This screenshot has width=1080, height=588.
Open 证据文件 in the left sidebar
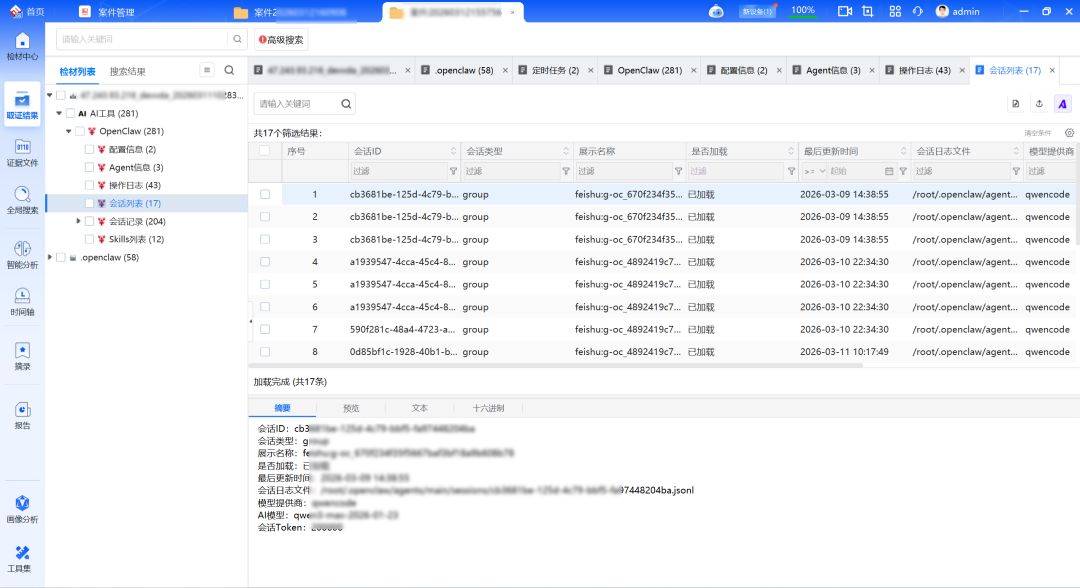[22, 152]
